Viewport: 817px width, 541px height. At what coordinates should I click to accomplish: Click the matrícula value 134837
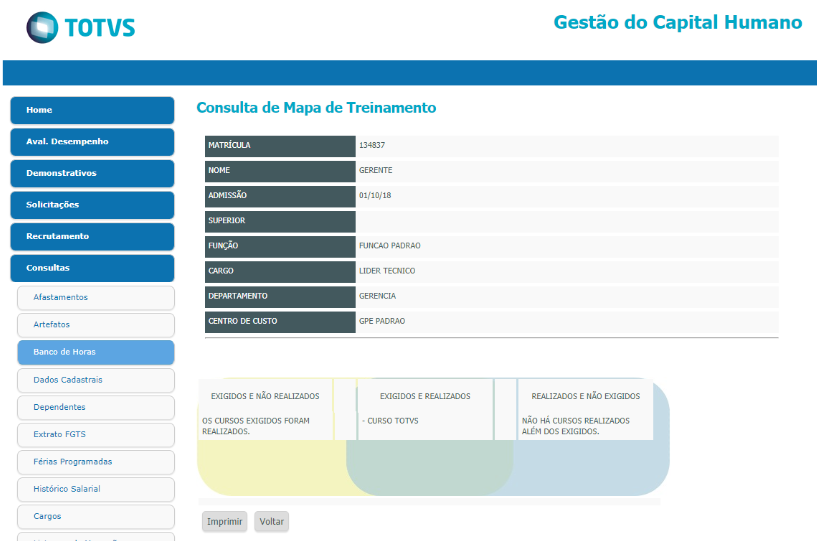[x=372, y=145]
